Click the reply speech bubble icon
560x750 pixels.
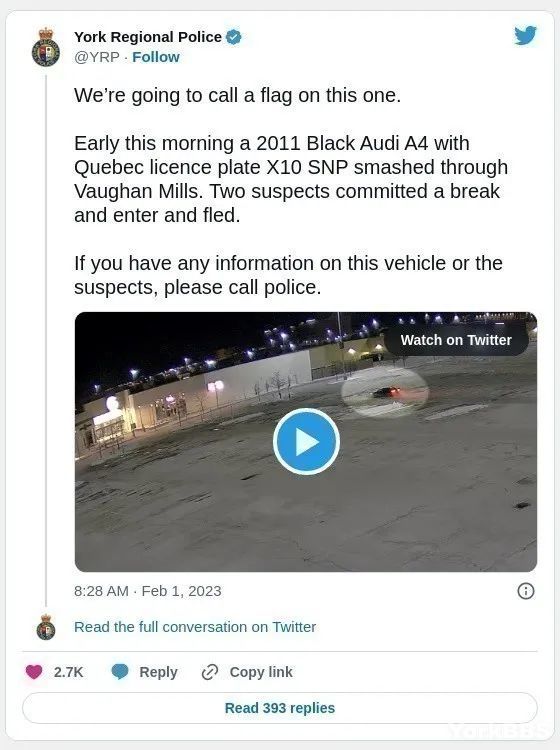[x=120, y=672]
